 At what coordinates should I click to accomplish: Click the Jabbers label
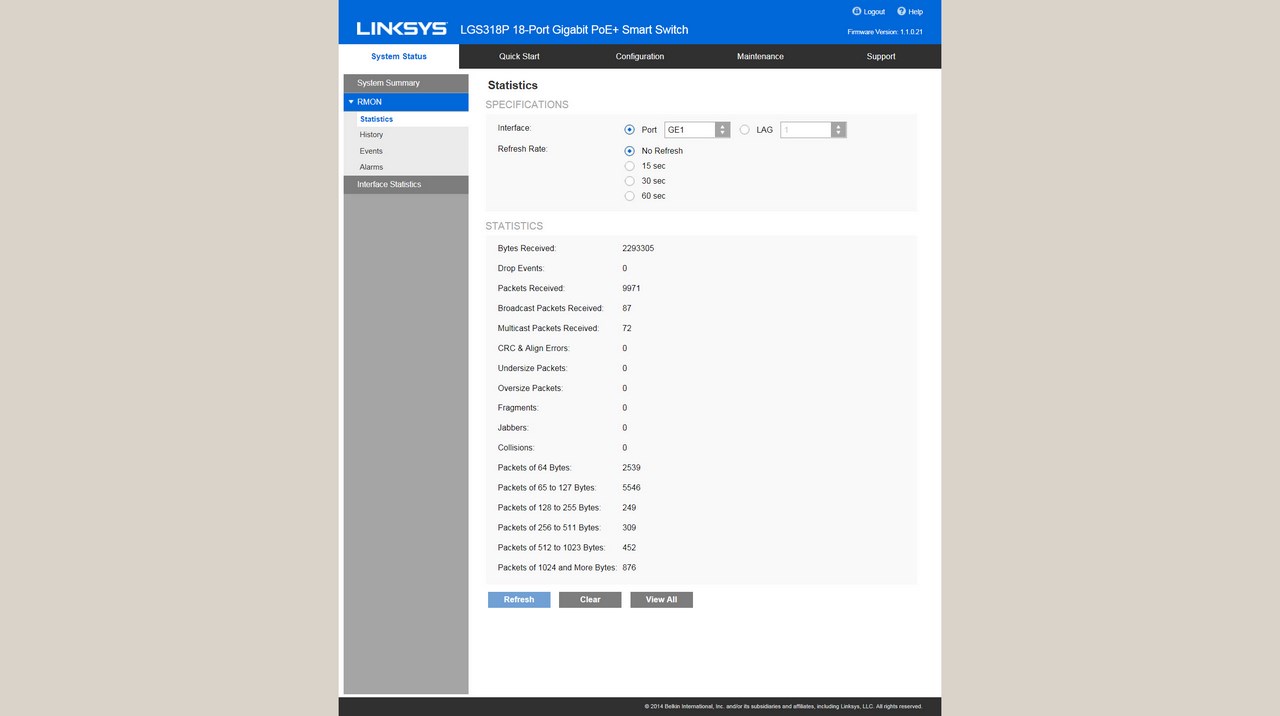514,428
